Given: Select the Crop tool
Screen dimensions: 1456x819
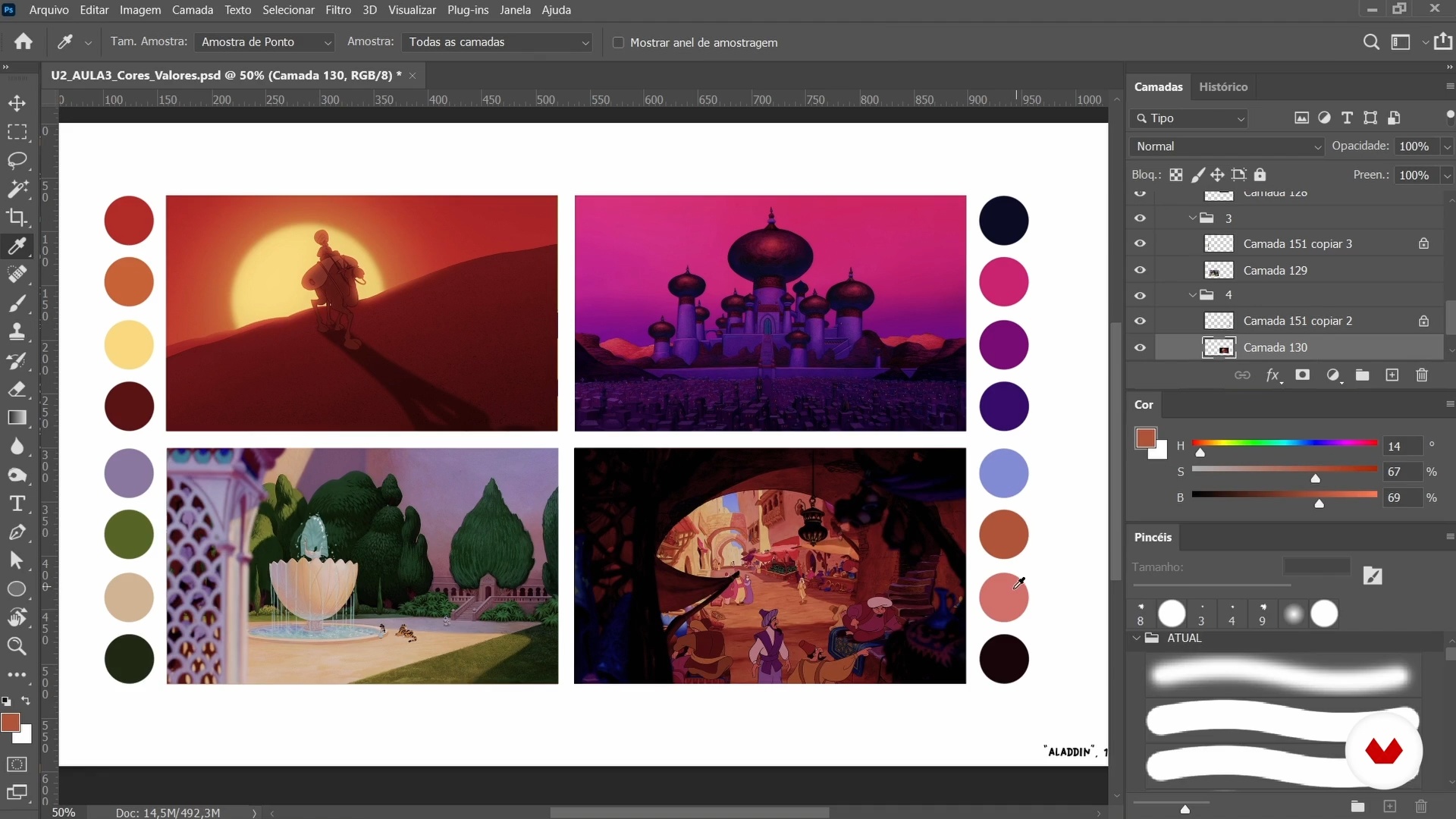Looking at the screenshot, I should [17, 218].
